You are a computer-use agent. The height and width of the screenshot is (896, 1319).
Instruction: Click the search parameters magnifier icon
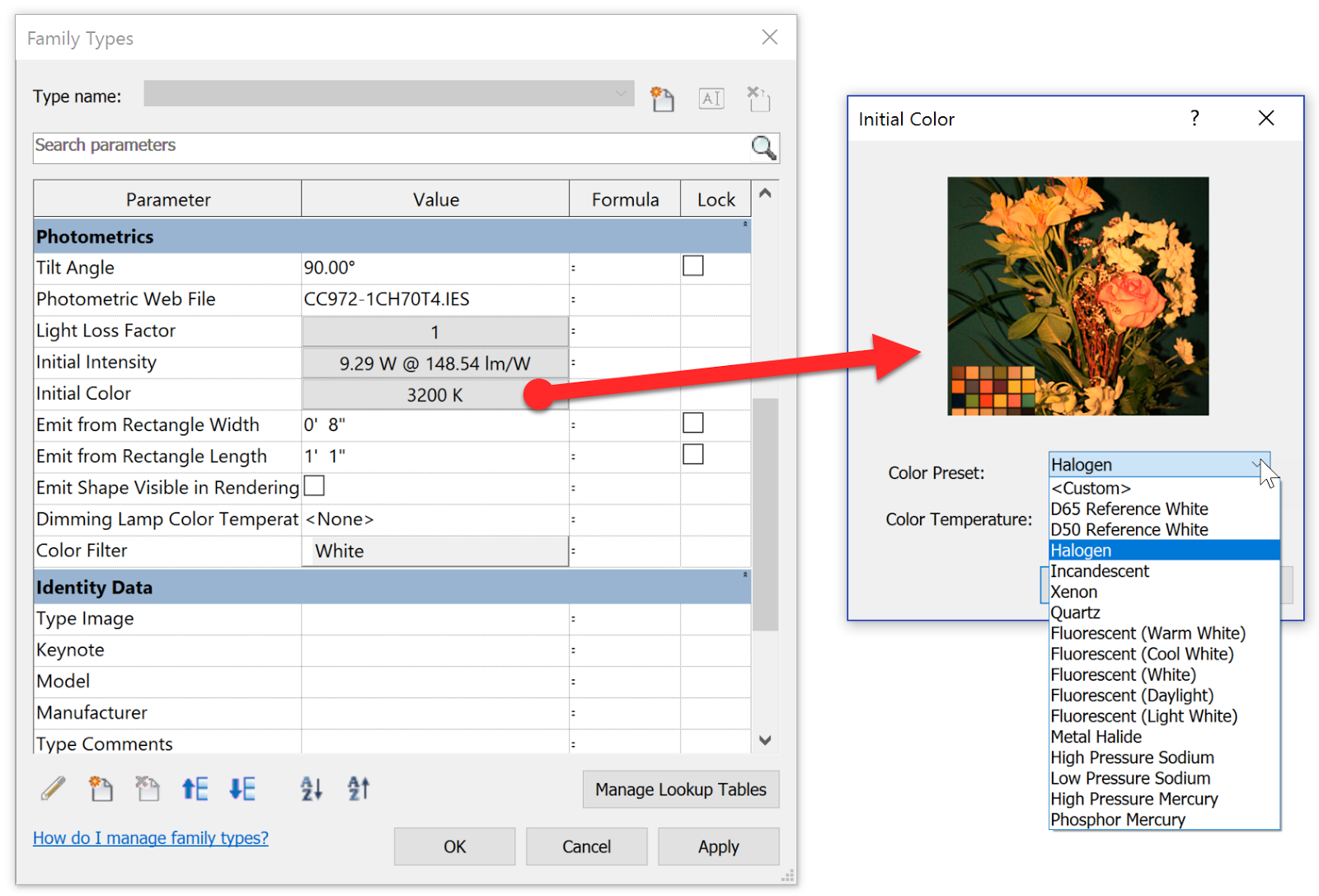(x=763, y=148)
